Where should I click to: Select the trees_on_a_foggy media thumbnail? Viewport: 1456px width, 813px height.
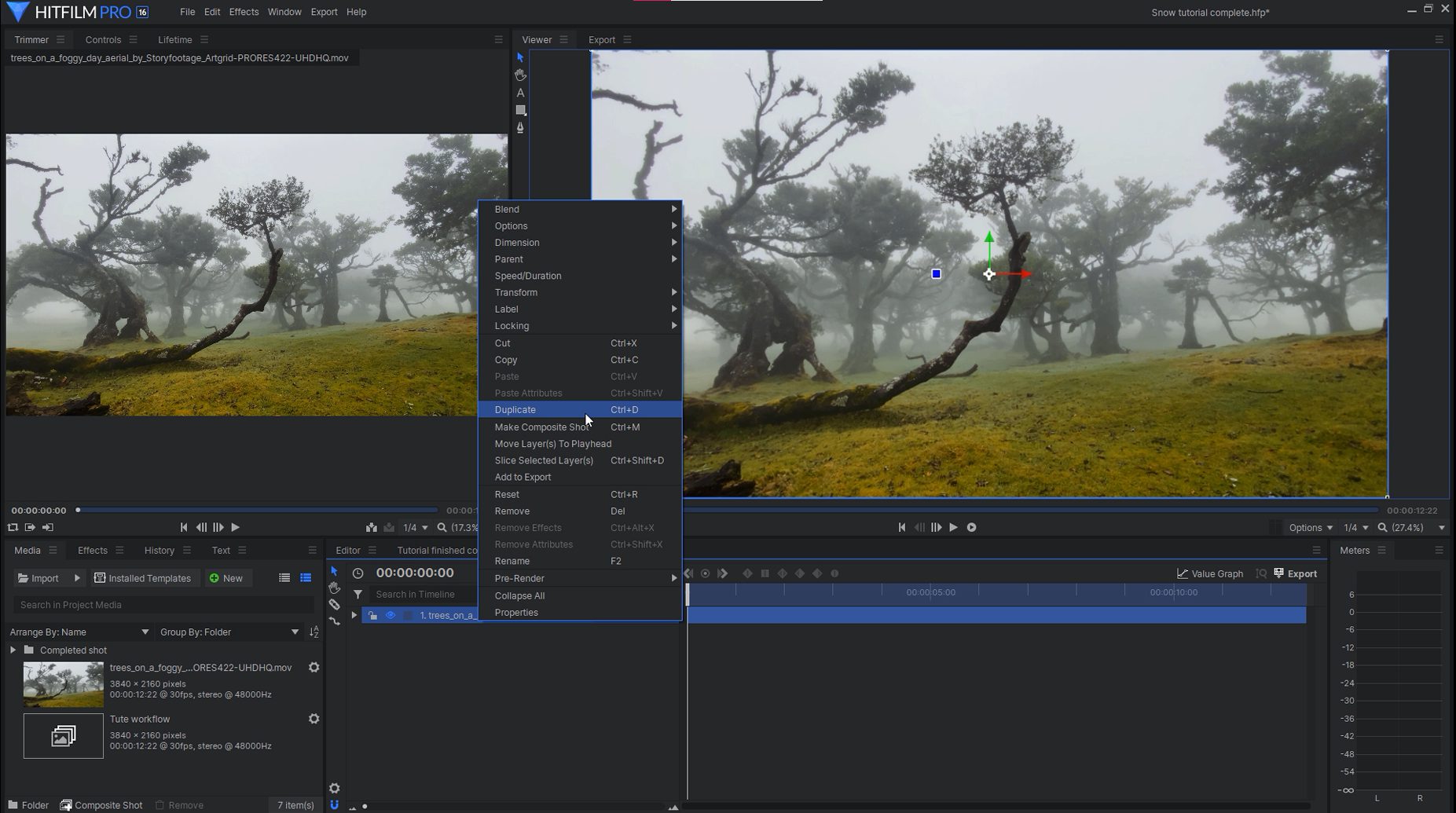(63, 684)
